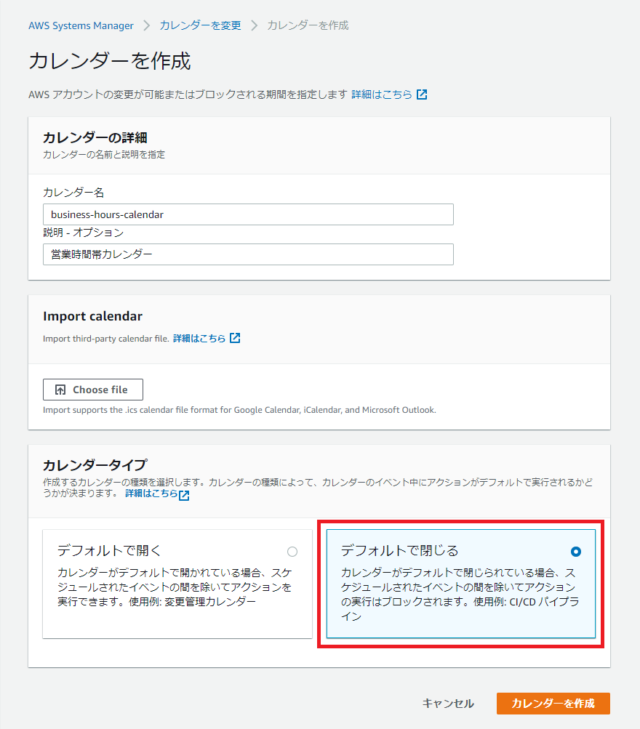Click the カレンダータイプ section heading
The width and height of the screenshot is (640, 729).
click(x=95, y=465)
